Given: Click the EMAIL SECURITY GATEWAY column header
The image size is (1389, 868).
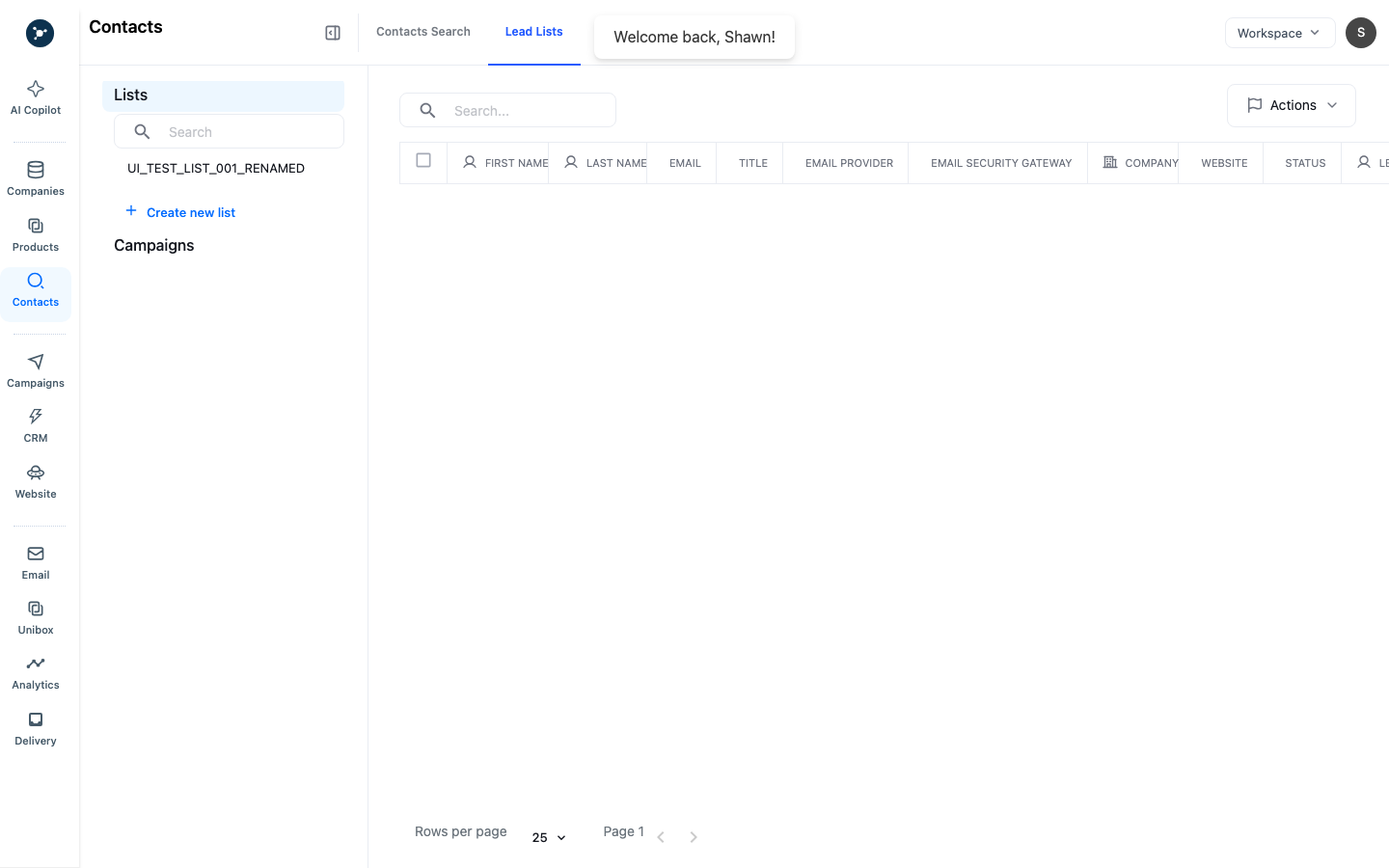Looking at the screenshot, I should click(x=998, y=163).
